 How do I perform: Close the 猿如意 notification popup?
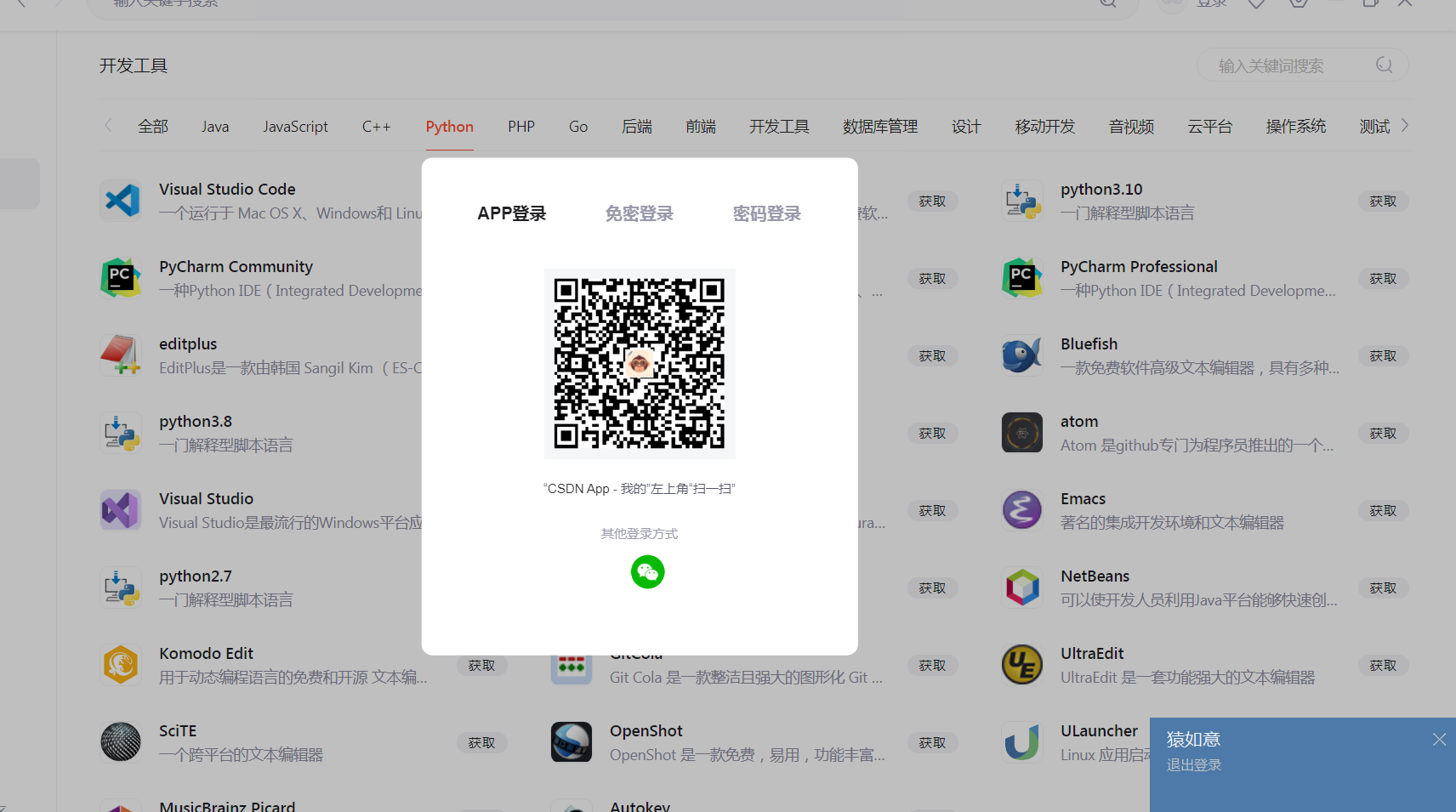click(1439, 740)
